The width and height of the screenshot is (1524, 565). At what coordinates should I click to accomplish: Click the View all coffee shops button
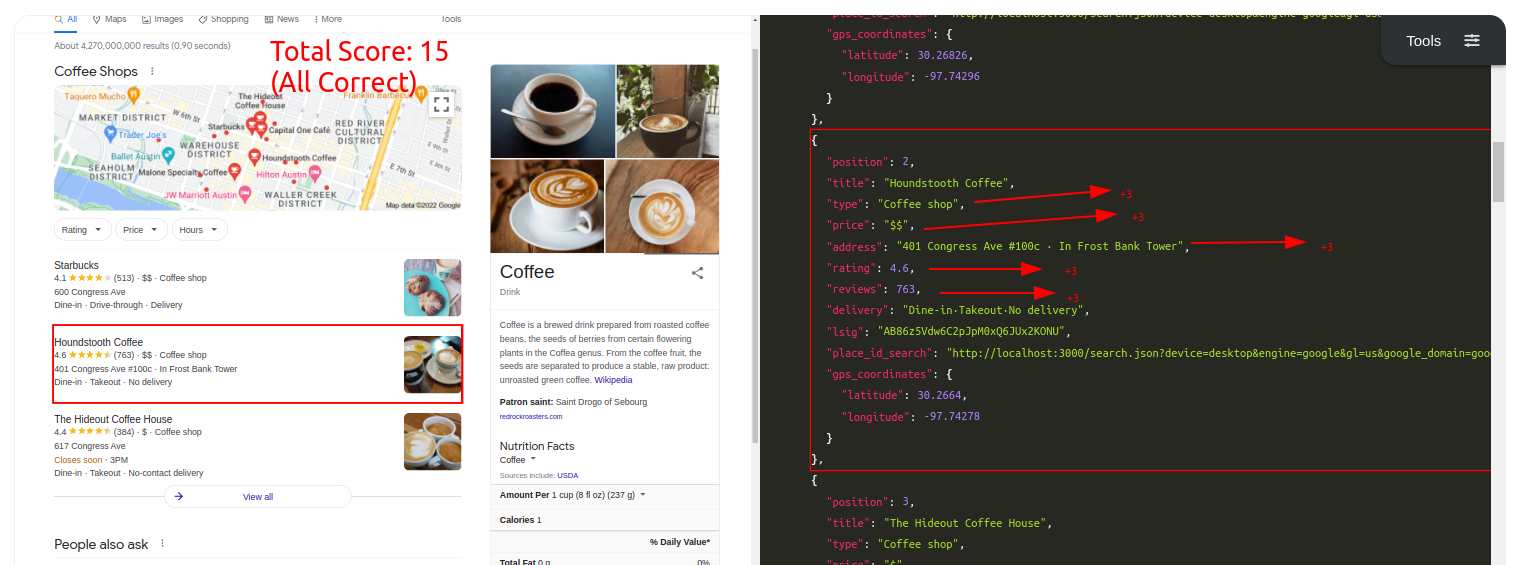[257, 496]
